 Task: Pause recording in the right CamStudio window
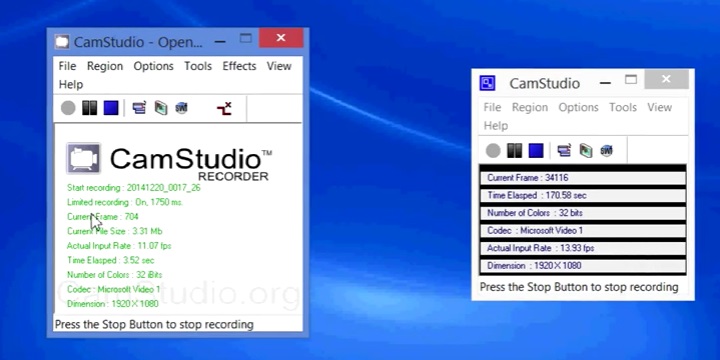point(514,151)
